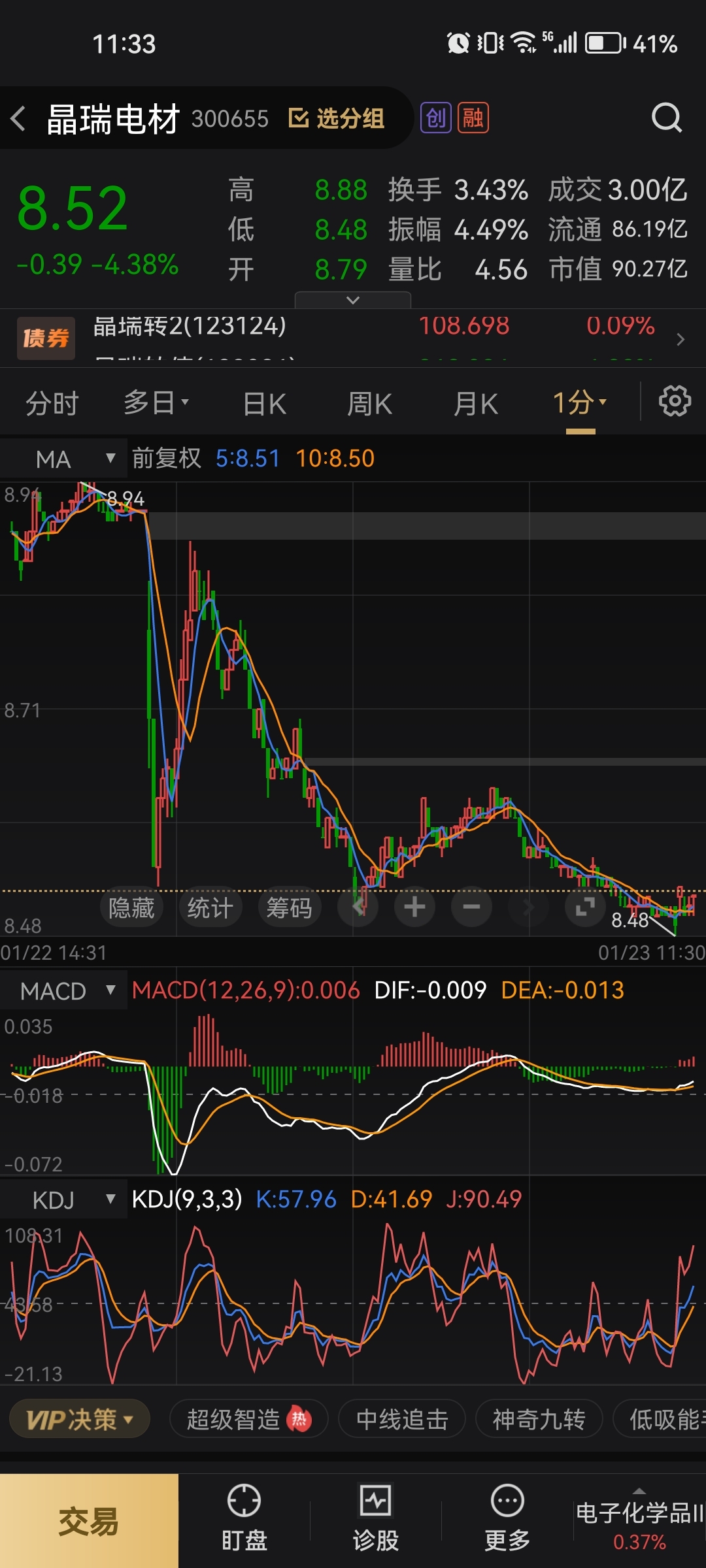Viewport: 706px width, 1568px height.
Task: Tap the battery status icon
Action: (605, 43)
